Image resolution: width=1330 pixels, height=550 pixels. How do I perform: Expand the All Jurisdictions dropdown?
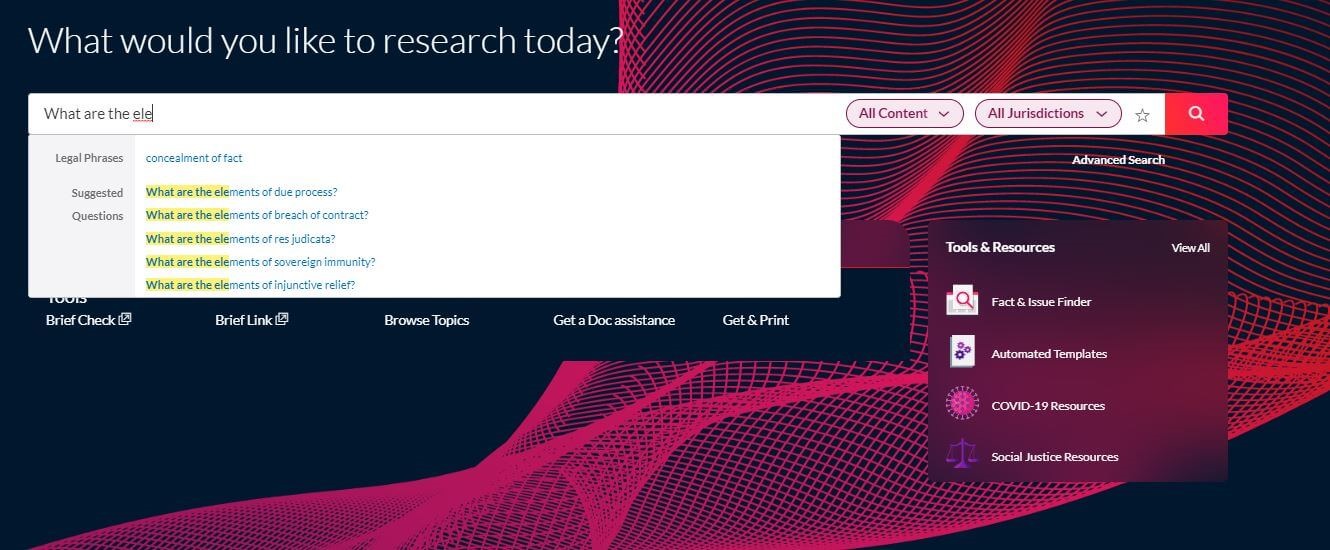pos(1047,114)
